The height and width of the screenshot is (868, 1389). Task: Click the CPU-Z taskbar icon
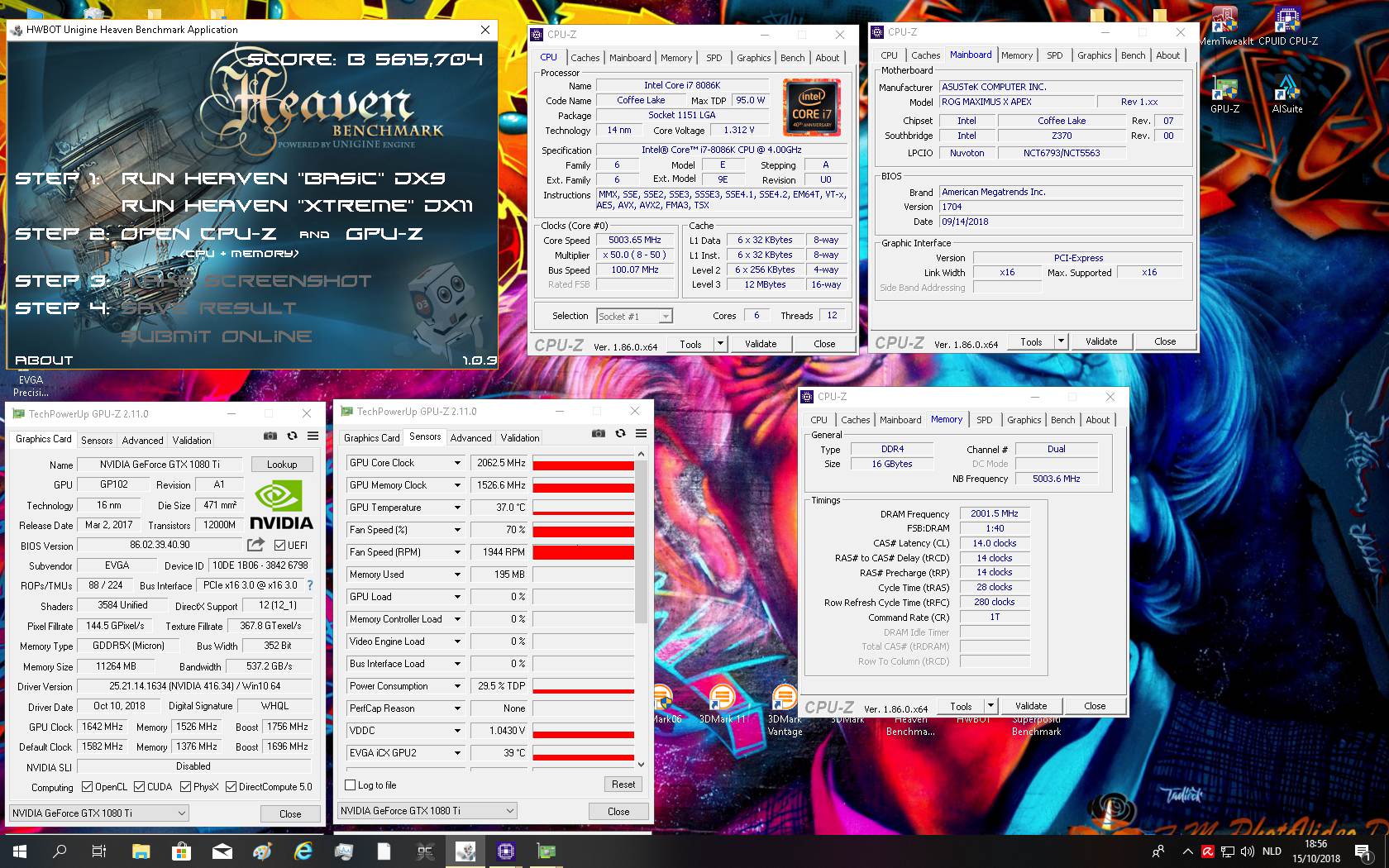pyautogui.click(x=506, y=851)
